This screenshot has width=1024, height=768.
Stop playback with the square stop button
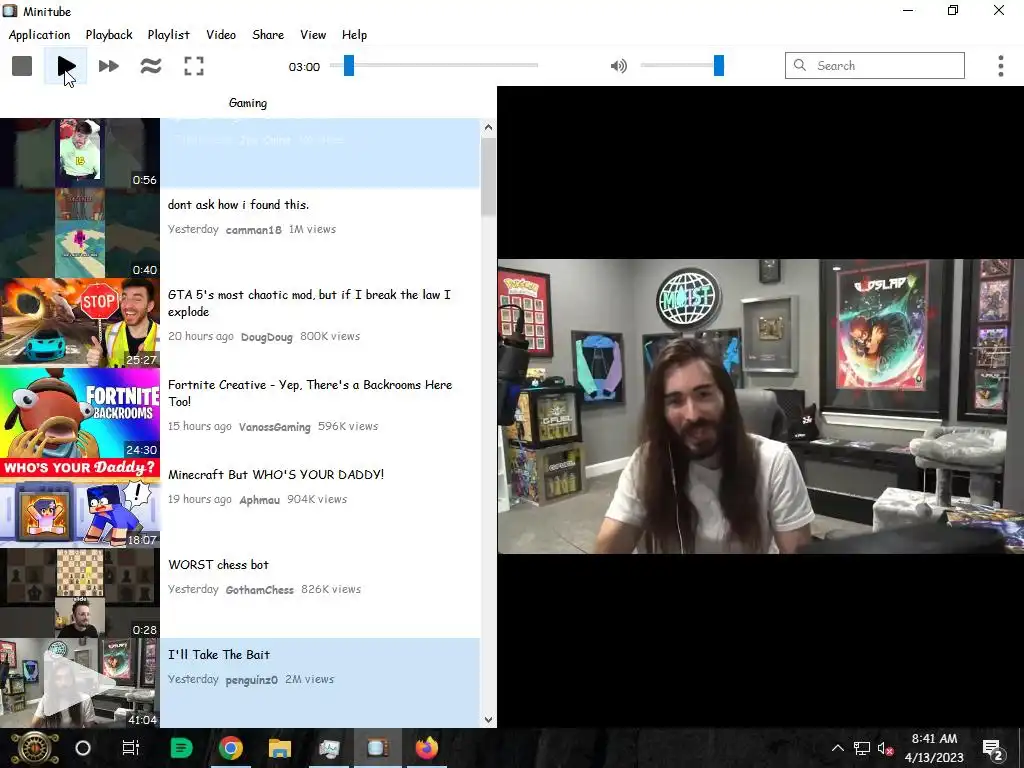(22, 66)
